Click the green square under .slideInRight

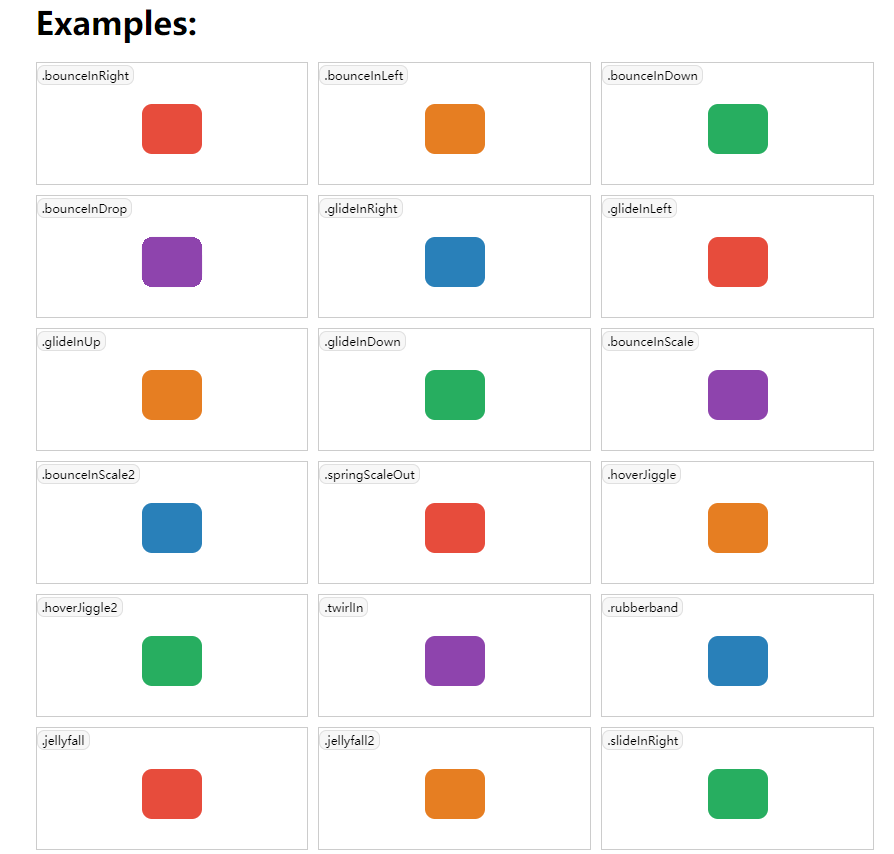738,794
